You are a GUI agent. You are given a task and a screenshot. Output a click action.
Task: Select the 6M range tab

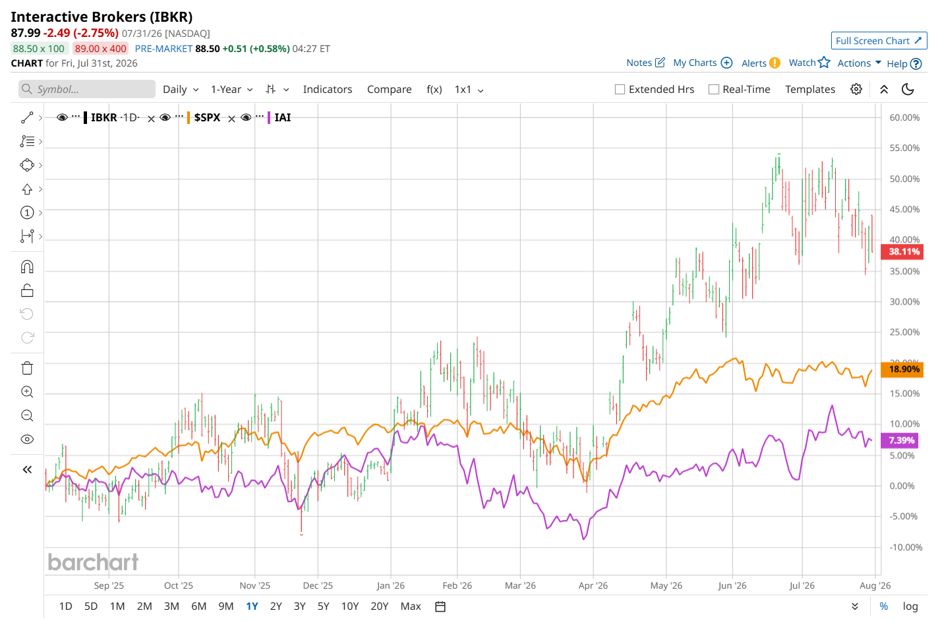coord(198,606)
